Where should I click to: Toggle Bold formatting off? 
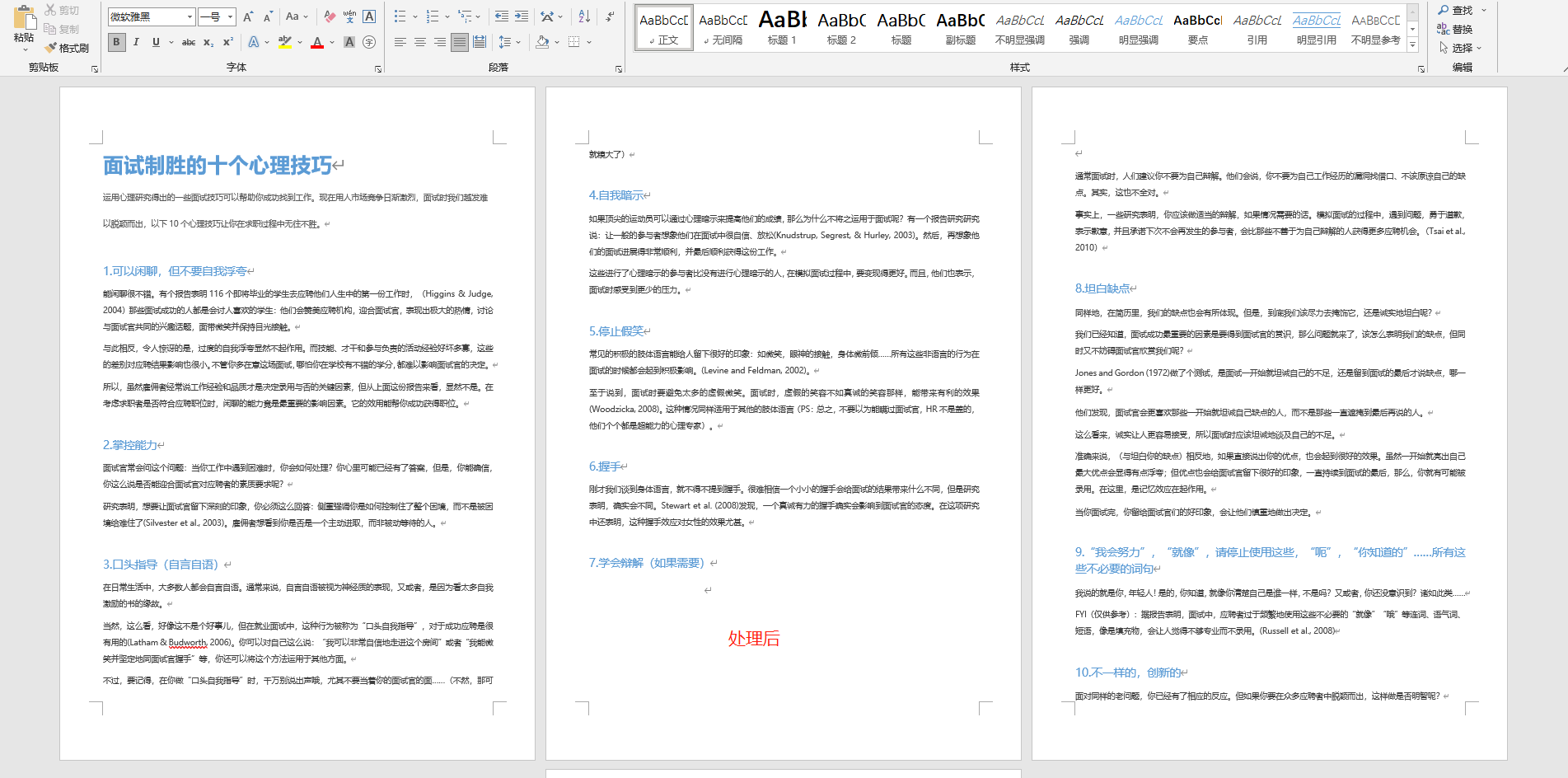coord(116,42)
